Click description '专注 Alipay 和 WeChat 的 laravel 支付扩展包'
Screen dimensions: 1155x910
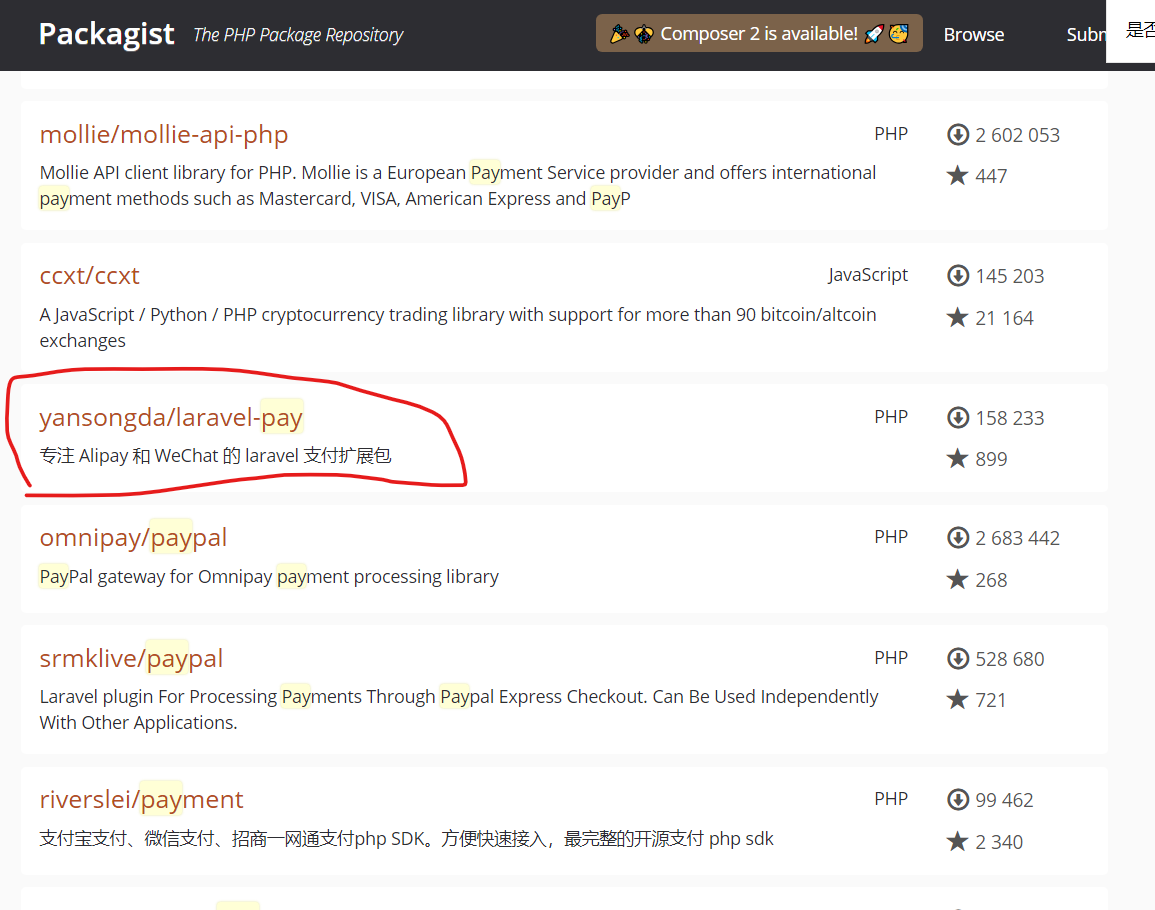point(215,455)
